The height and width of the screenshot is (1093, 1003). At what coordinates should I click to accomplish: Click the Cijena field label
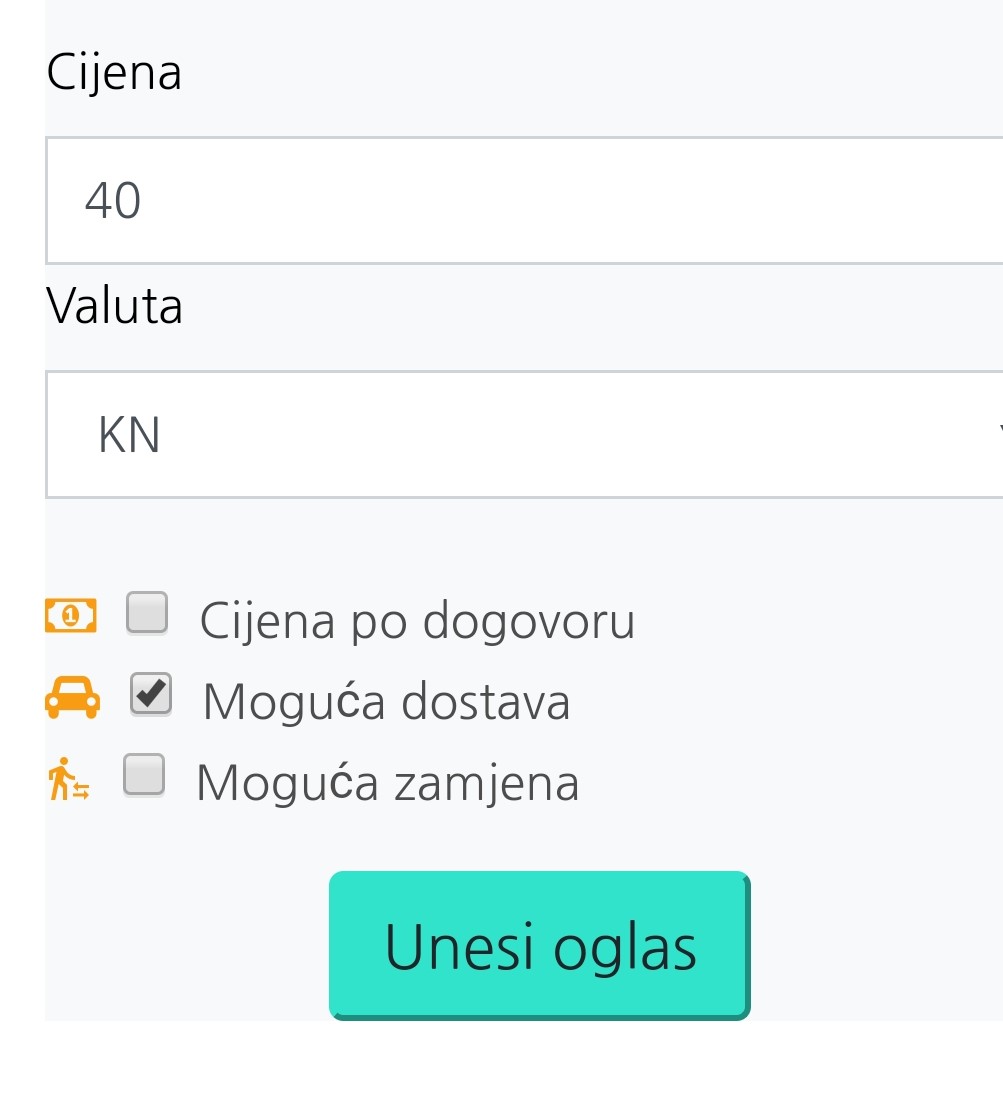click(x=114, y=73)
